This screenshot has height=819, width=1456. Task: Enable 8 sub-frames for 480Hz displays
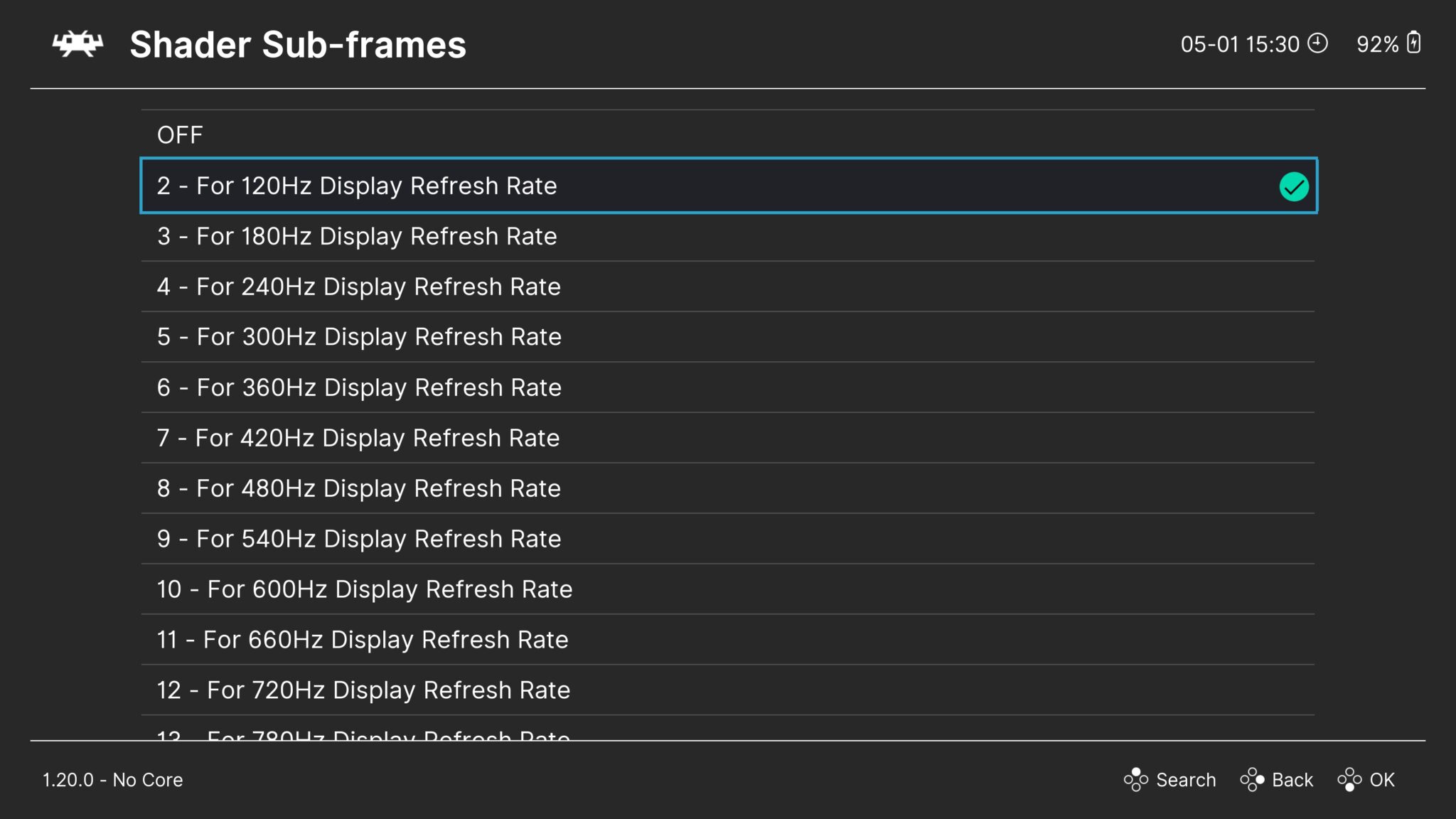359,488
